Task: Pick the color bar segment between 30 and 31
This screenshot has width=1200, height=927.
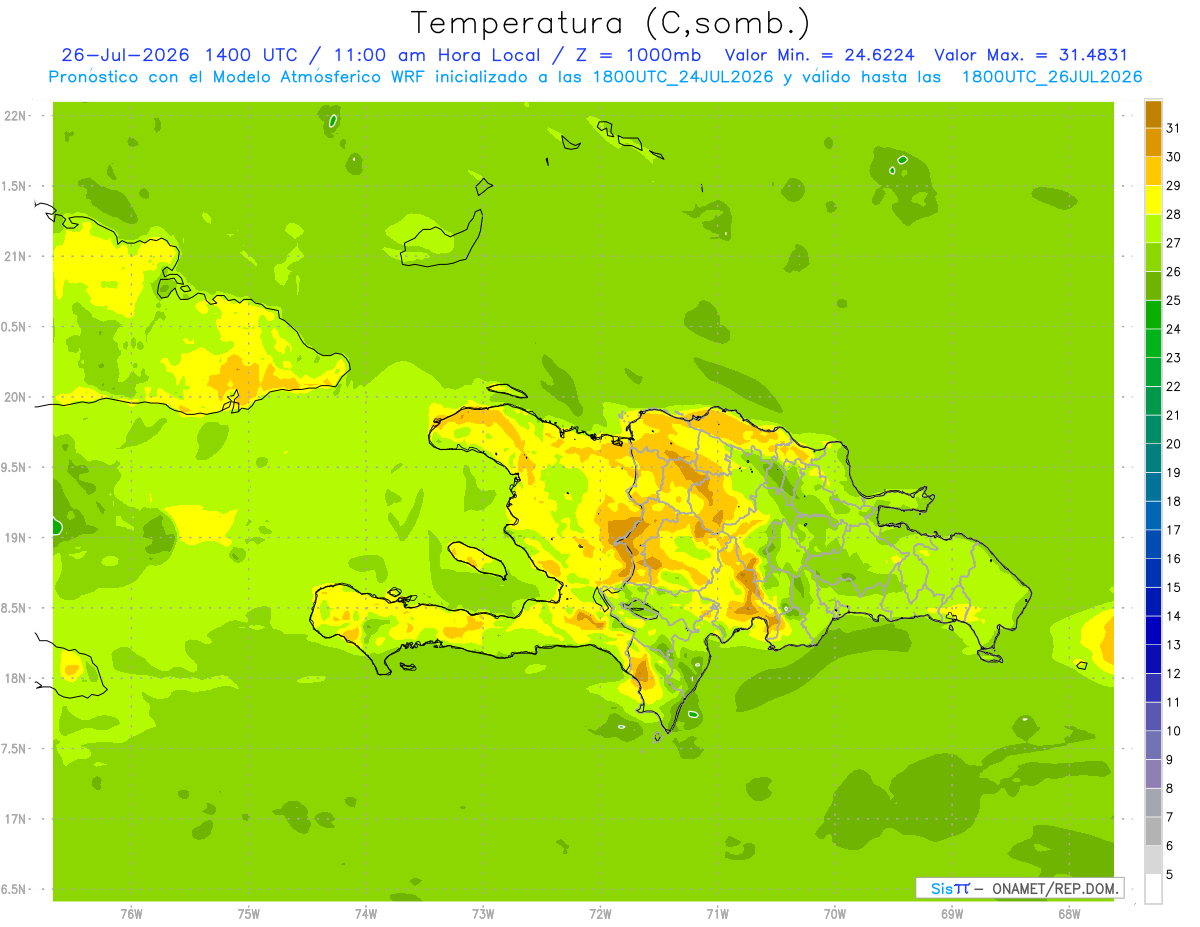Action: pos(1153,143)
